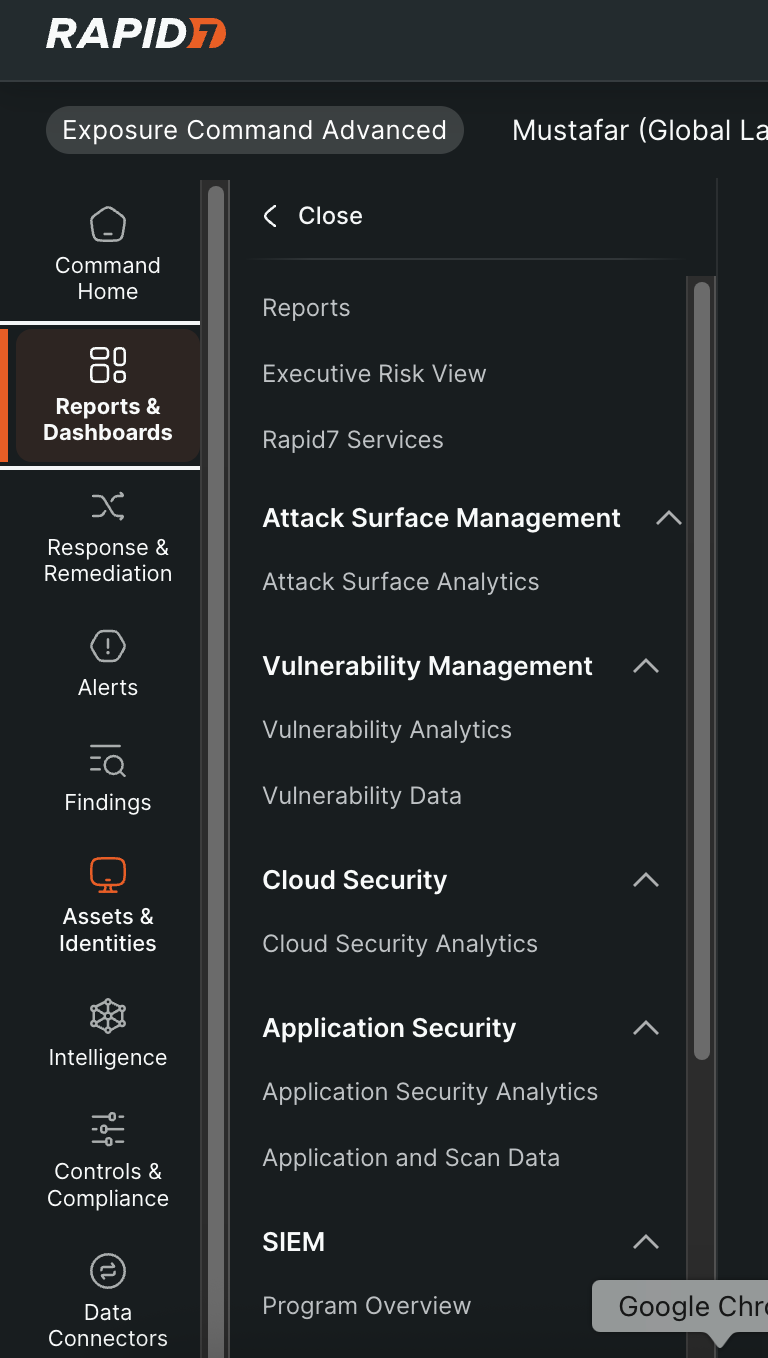Collapse the Application Security section
The image size is (768, 1358).
coord(646,1028)
